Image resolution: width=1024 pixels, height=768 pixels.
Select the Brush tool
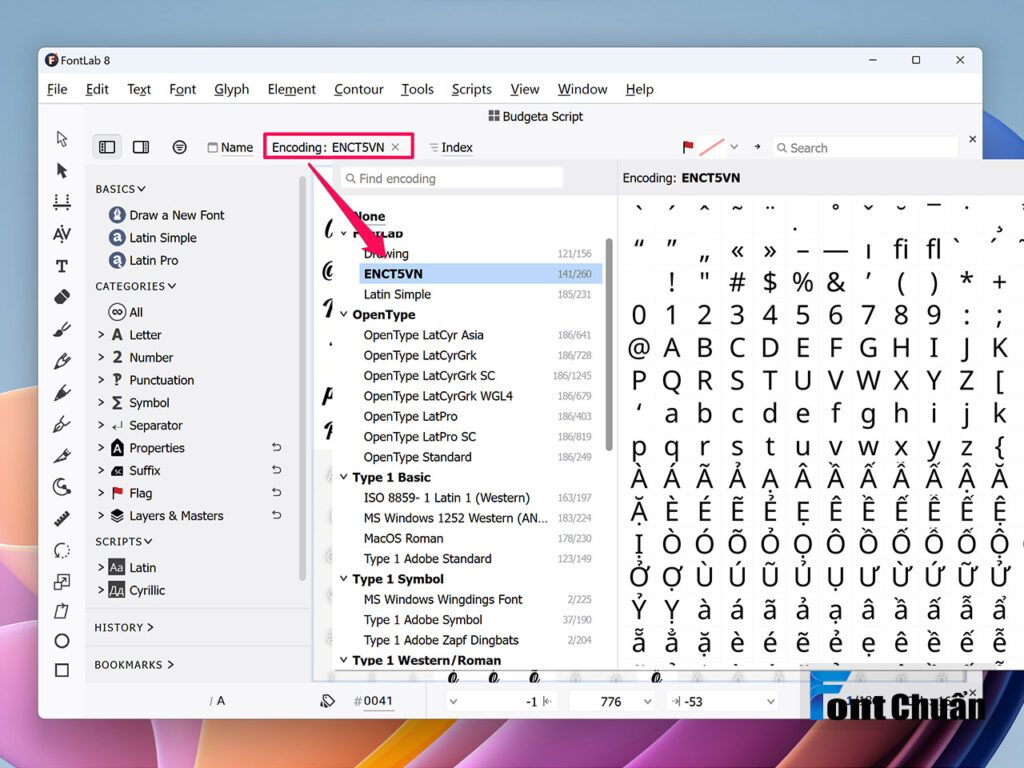coord(62,329)
